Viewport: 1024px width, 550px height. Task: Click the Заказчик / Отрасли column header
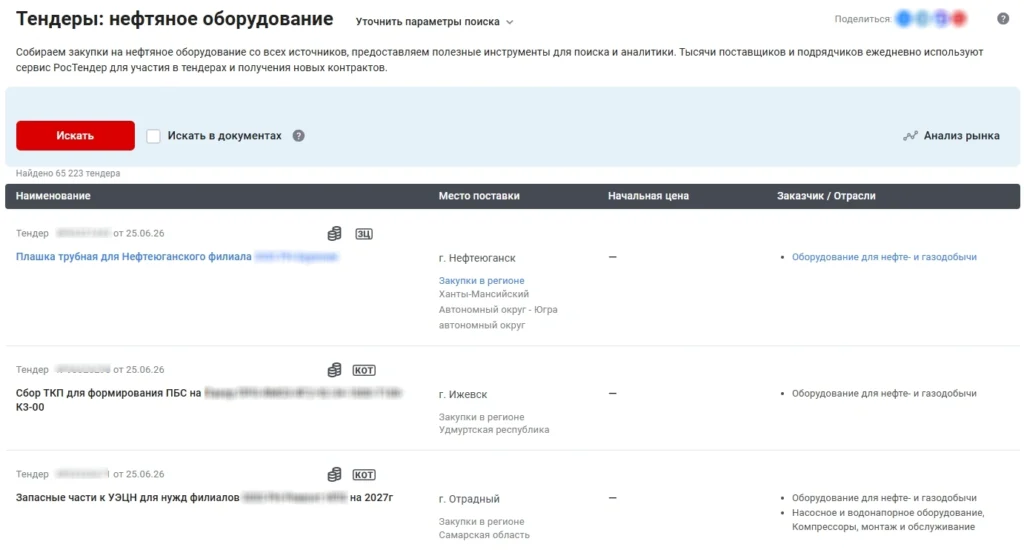826,196
